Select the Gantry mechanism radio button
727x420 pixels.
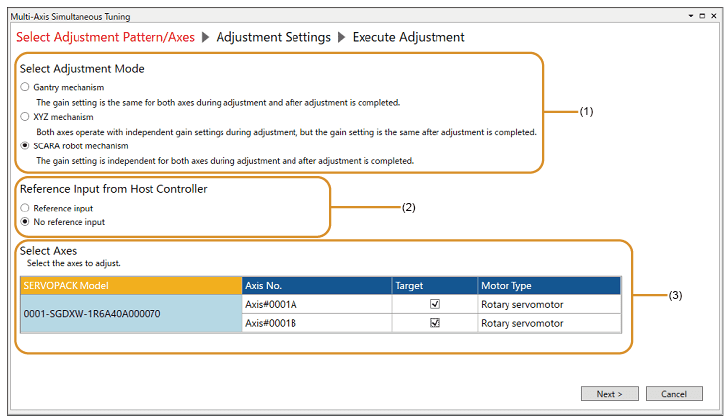coord(25,88)
